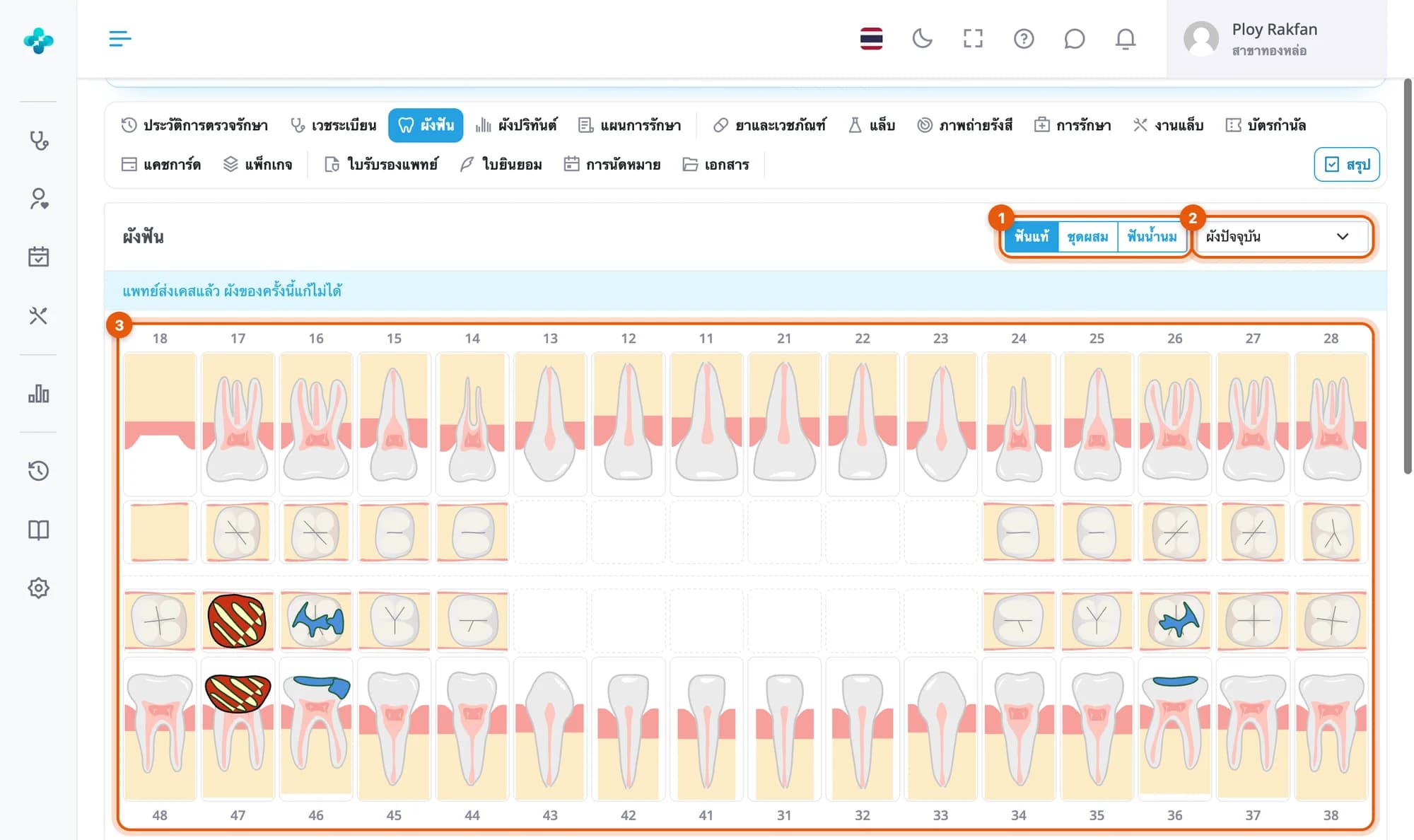The width and height of the screenshot is (1414, 840).
Task: Open Thai flag language selector
Action: click(x=871, y=38)
